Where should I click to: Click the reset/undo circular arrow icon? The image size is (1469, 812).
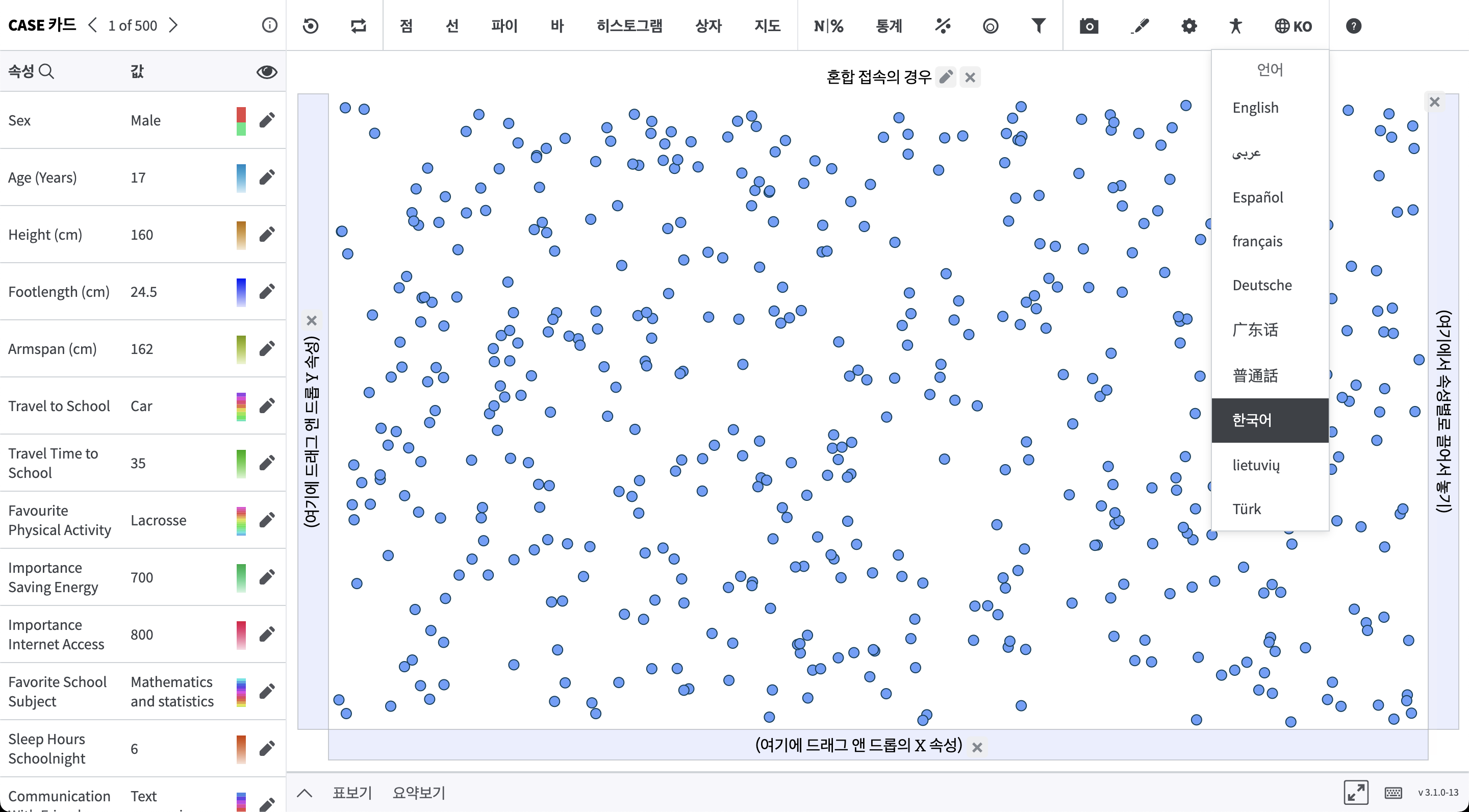[310, 26]
